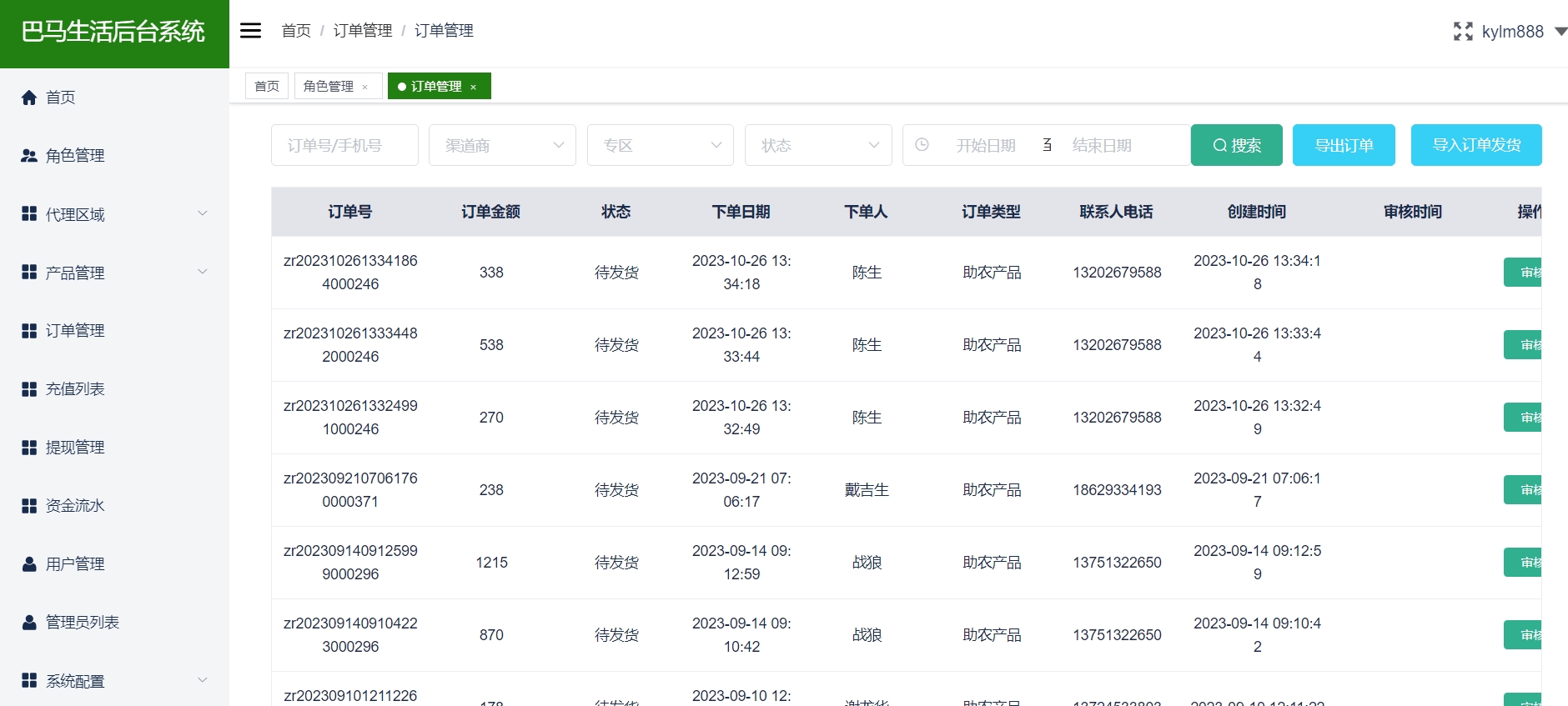Toggle the hamburger sidebar collapse icon
1568x706 pixels.
click(x=250, y=31)
